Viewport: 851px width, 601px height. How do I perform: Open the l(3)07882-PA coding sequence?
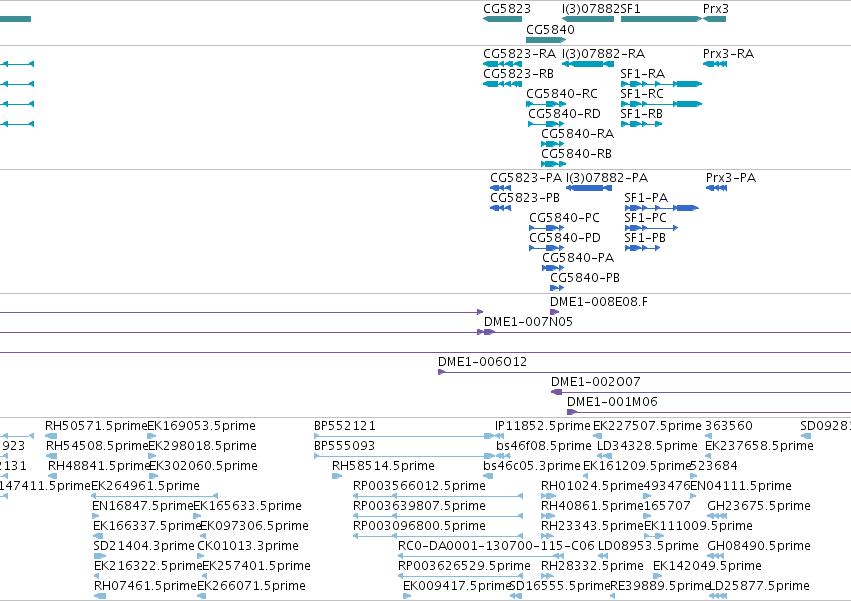coord(606,178)
